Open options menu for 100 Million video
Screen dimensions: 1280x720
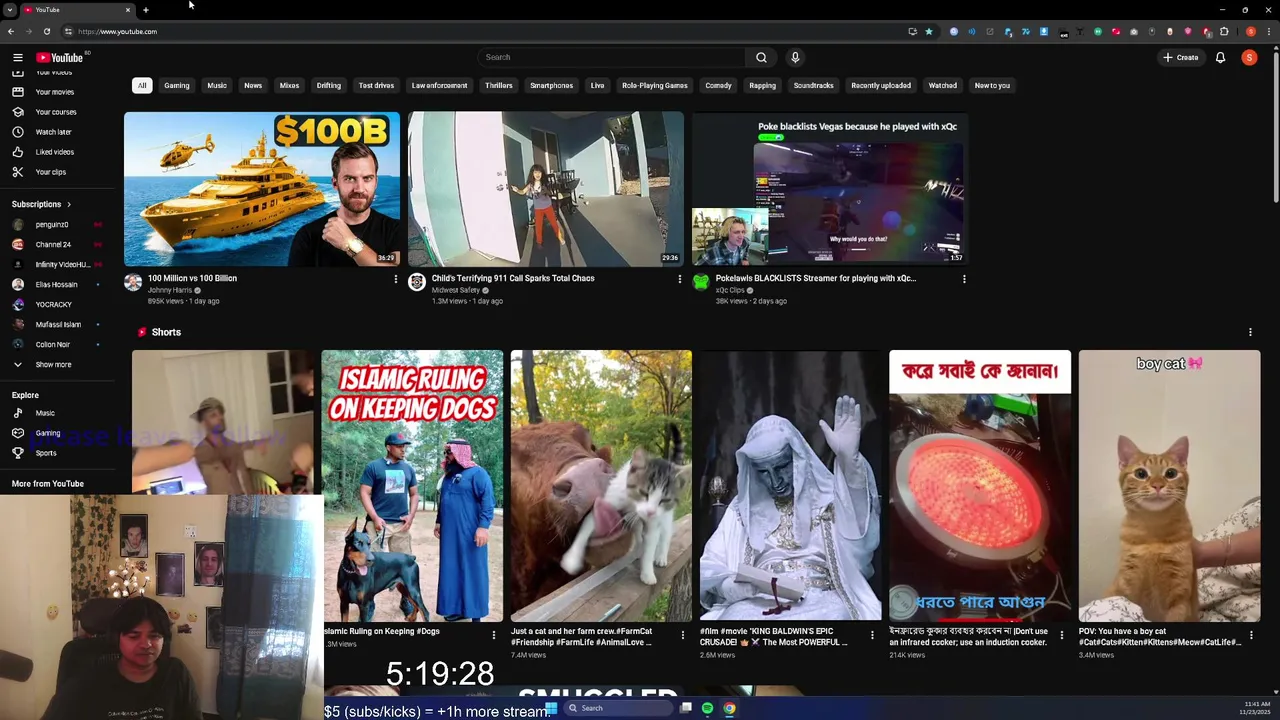396,279
